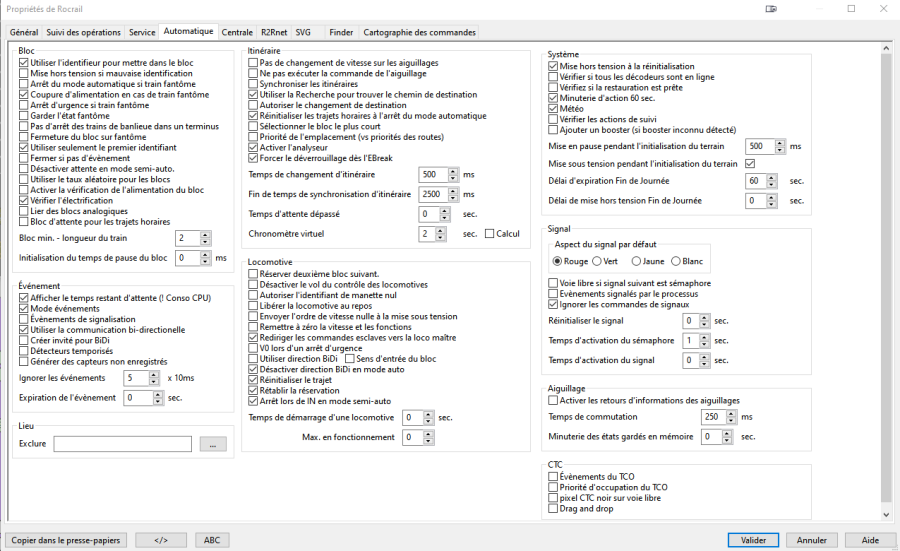
Task: Click the vertical scrollbar on the right
Action: 885,280
